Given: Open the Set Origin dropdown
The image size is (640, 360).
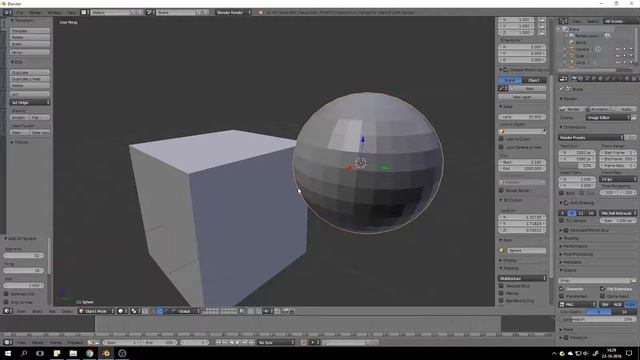Looking at the screenshot, I should (30, 102).
